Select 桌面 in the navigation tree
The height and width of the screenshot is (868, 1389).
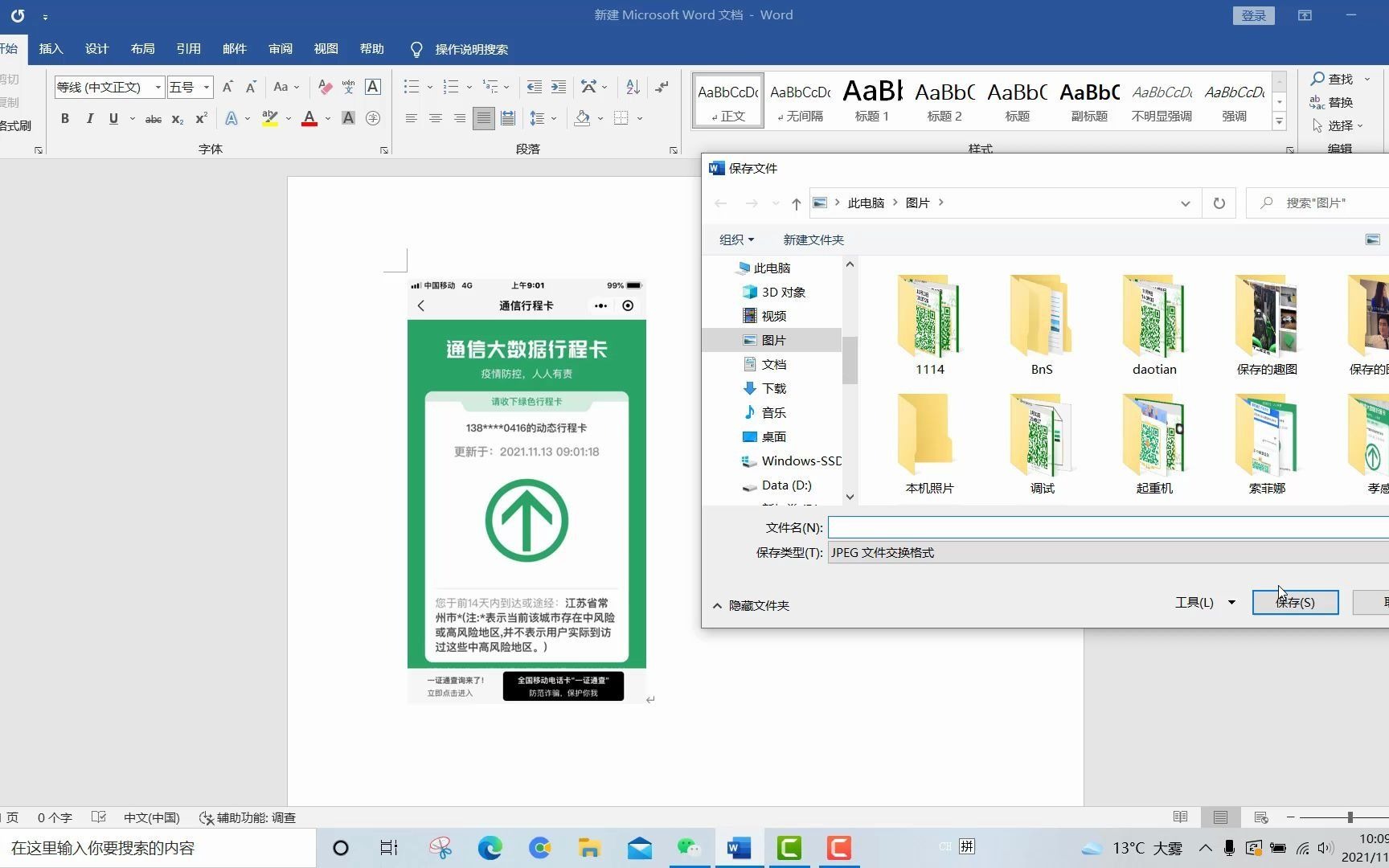[x=764, y=436]
